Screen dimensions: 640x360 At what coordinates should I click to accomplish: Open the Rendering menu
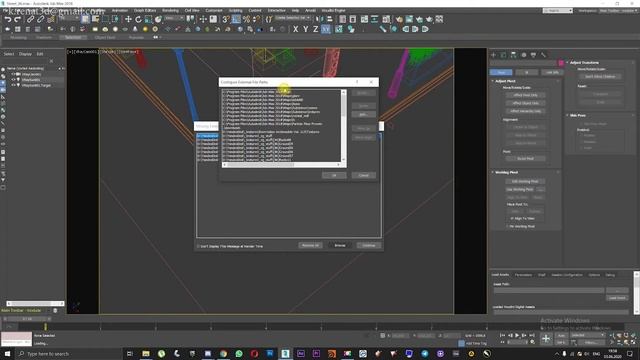pyautogui.click(x=170, y=11)
